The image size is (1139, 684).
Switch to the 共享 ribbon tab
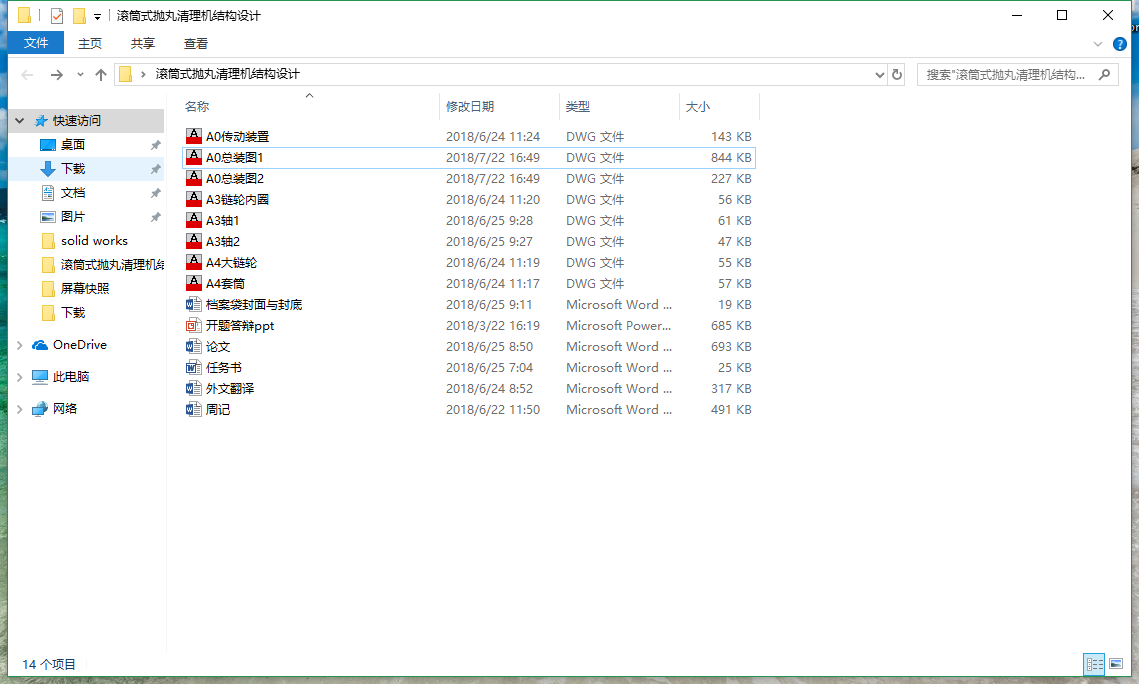(143, 44)
